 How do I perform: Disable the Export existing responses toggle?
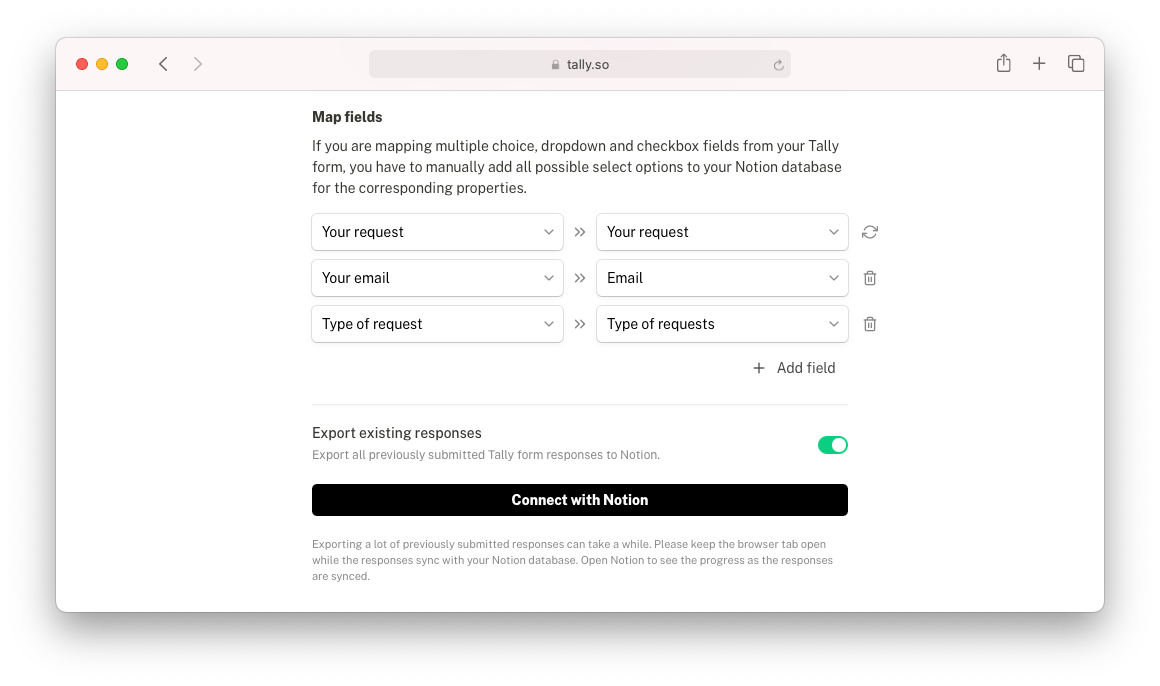(832, 445)
